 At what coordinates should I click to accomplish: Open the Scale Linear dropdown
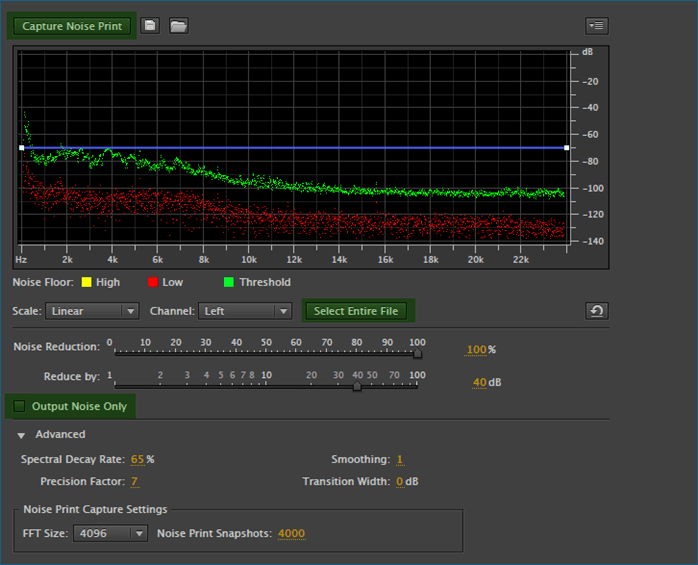[92, 311]
